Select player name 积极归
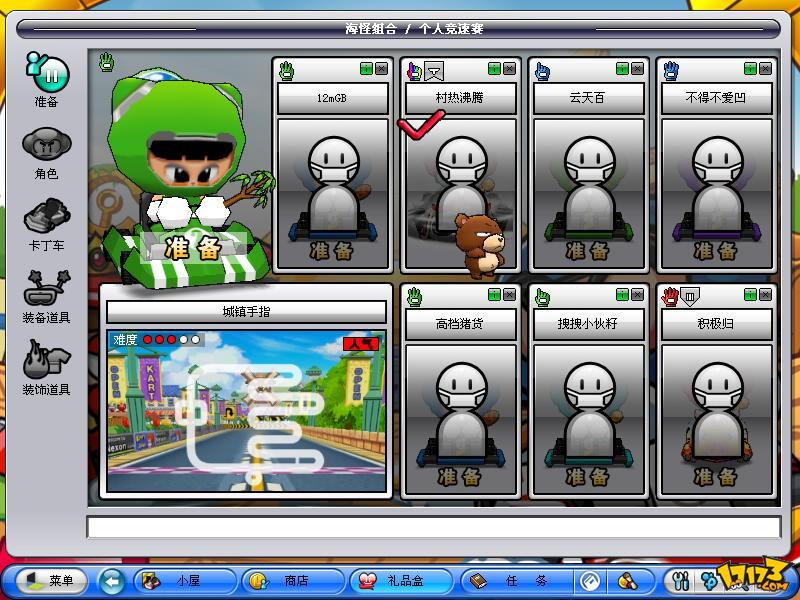This screenshot has height=600, width=800. point(716,324)
